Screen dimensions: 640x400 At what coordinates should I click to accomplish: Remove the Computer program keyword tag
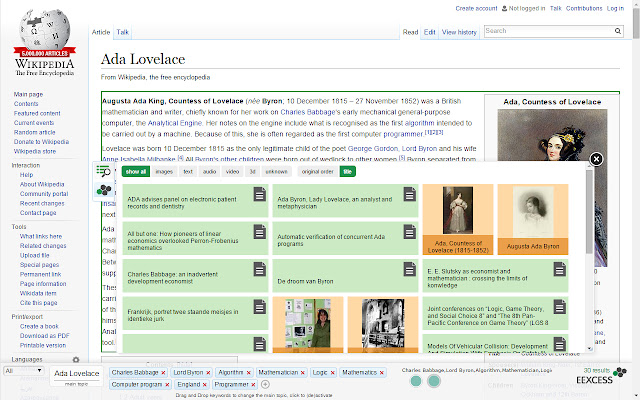coord(167,384)
